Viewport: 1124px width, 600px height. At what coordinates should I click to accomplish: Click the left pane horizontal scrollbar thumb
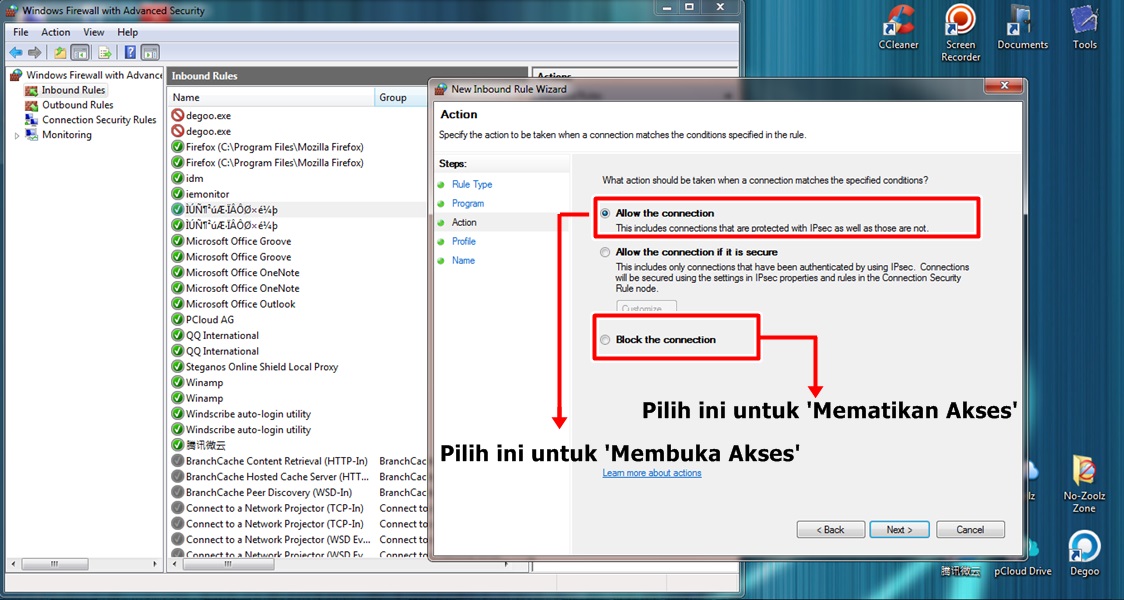(54, 564)
